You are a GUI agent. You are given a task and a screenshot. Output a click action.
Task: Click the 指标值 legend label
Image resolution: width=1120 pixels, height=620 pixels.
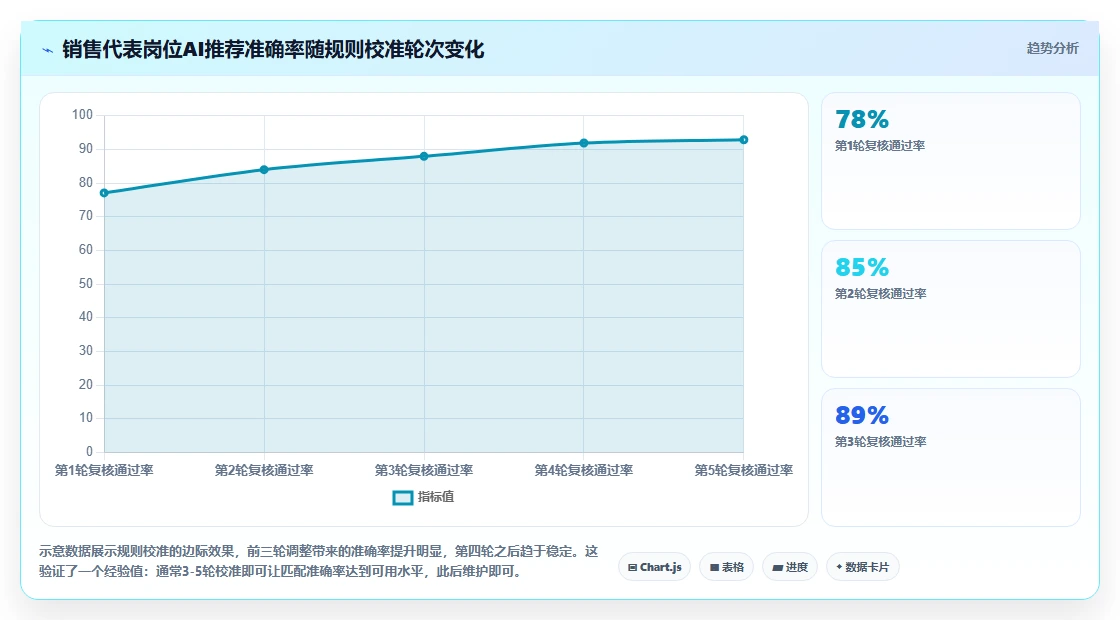point(436,496)
